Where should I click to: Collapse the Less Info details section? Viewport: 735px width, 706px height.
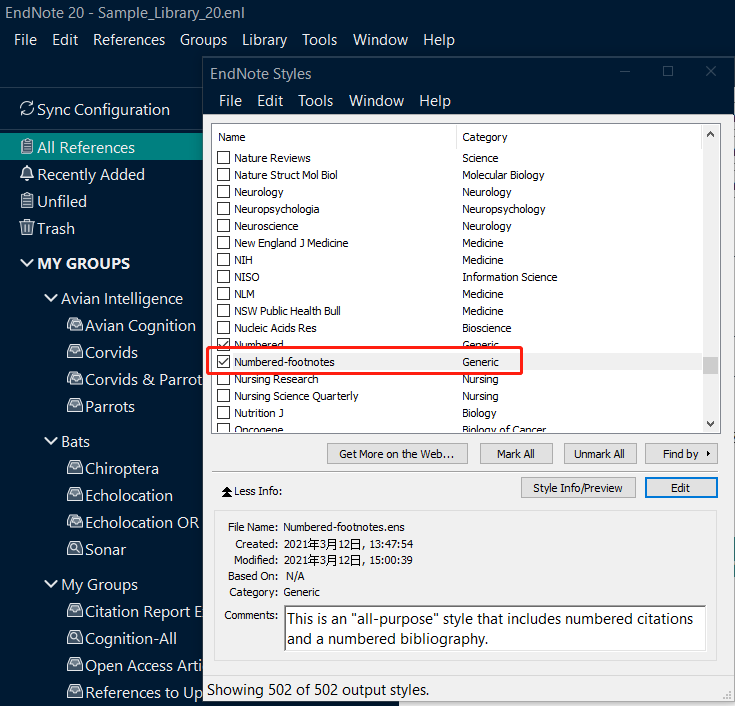coord(226,492)
